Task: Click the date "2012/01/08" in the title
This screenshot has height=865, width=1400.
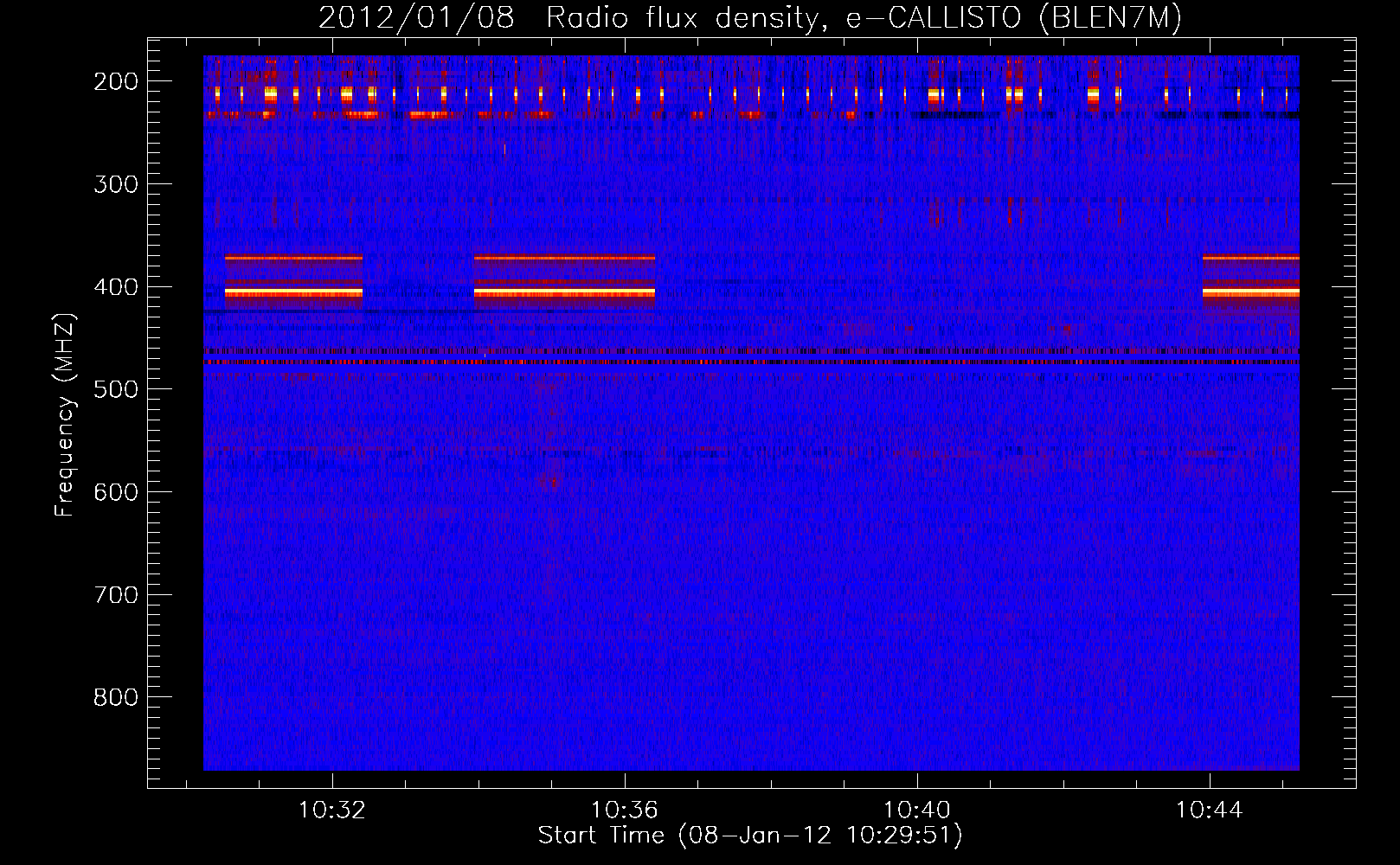Action: 416,17
